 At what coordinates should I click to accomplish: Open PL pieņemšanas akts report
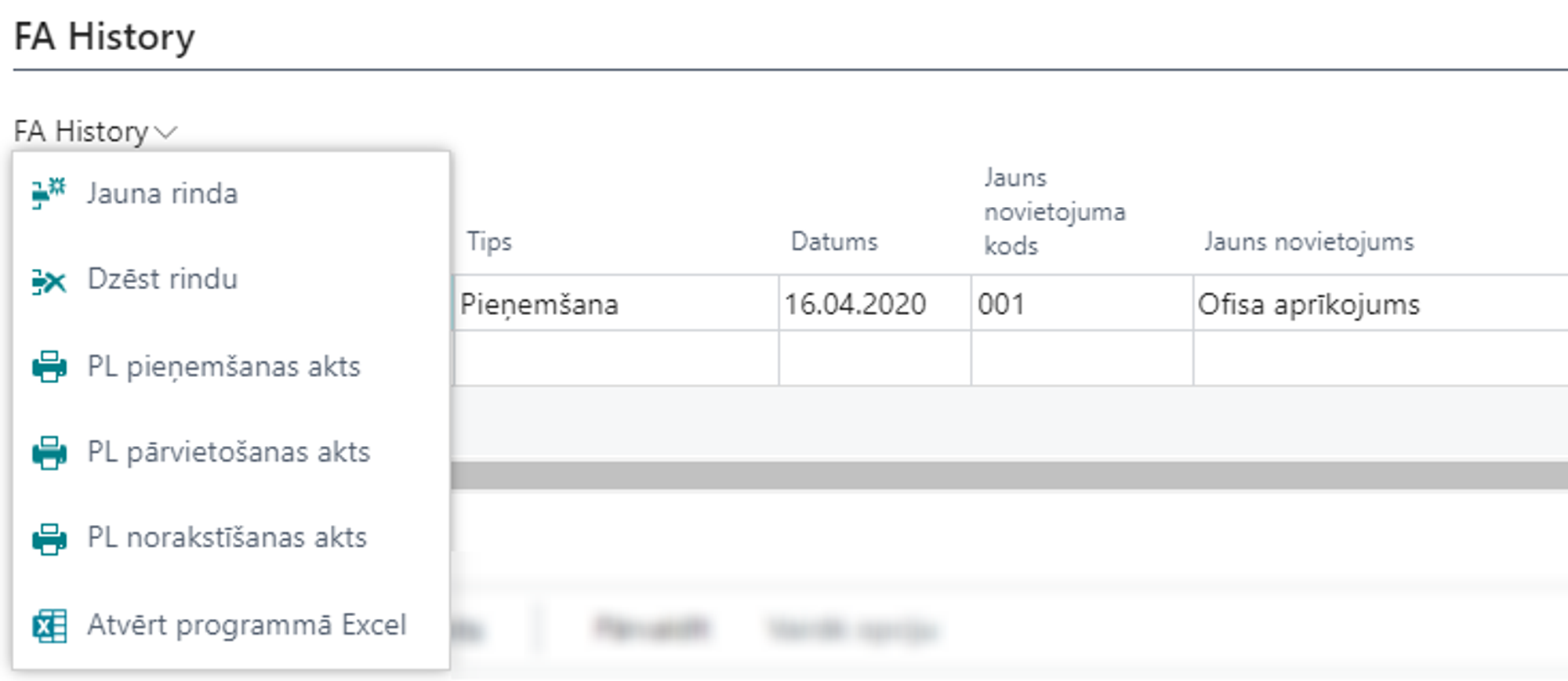pos(223,366)
